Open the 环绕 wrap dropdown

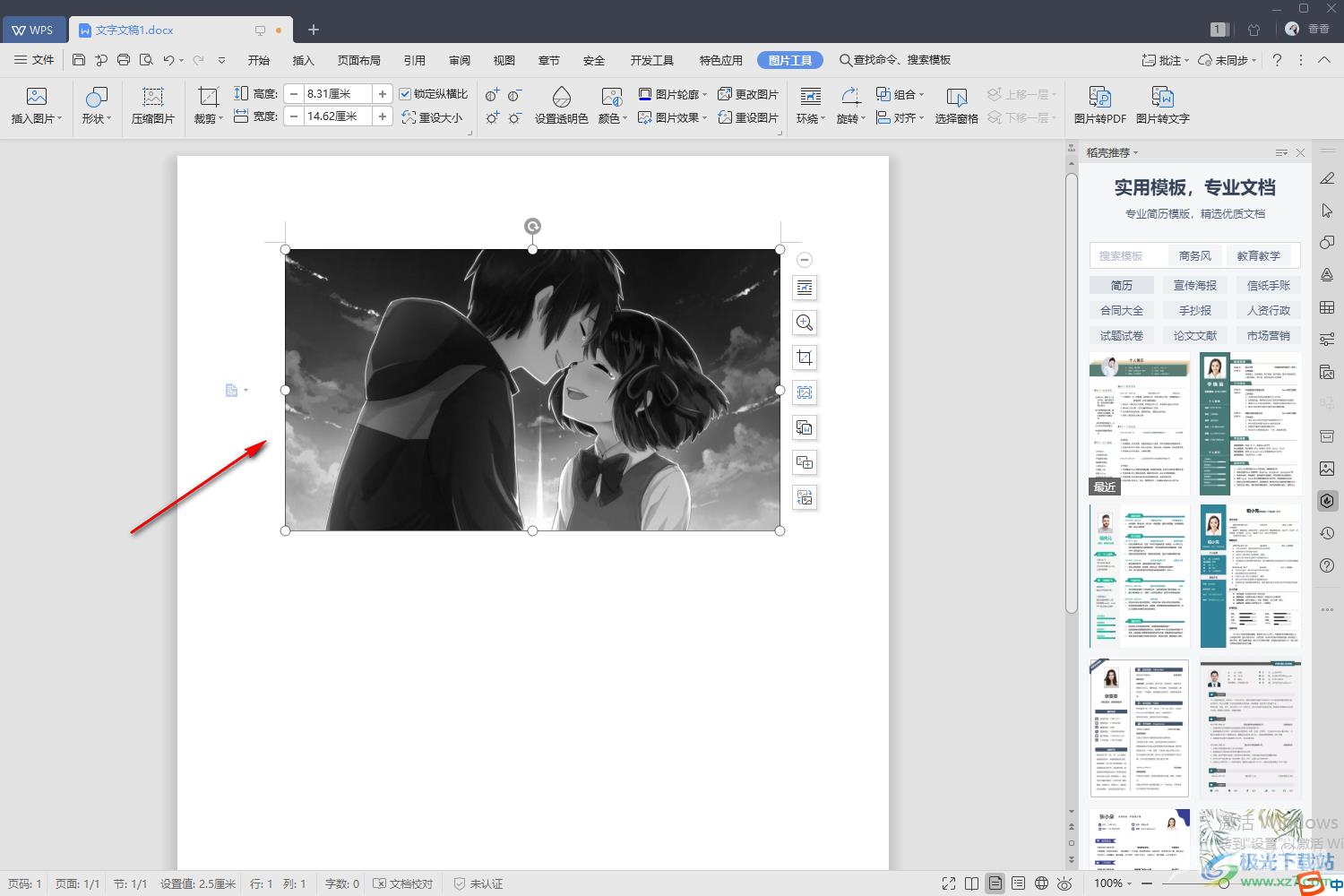pyautogui.click(x=811, y=118)
